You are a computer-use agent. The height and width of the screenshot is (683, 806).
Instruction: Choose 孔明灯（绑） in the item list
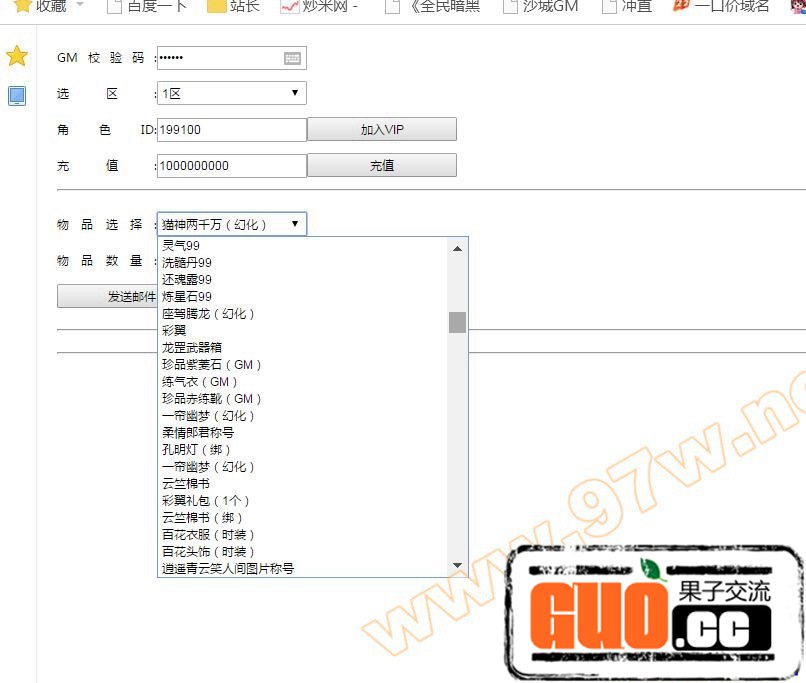click(x=197, y=450)
